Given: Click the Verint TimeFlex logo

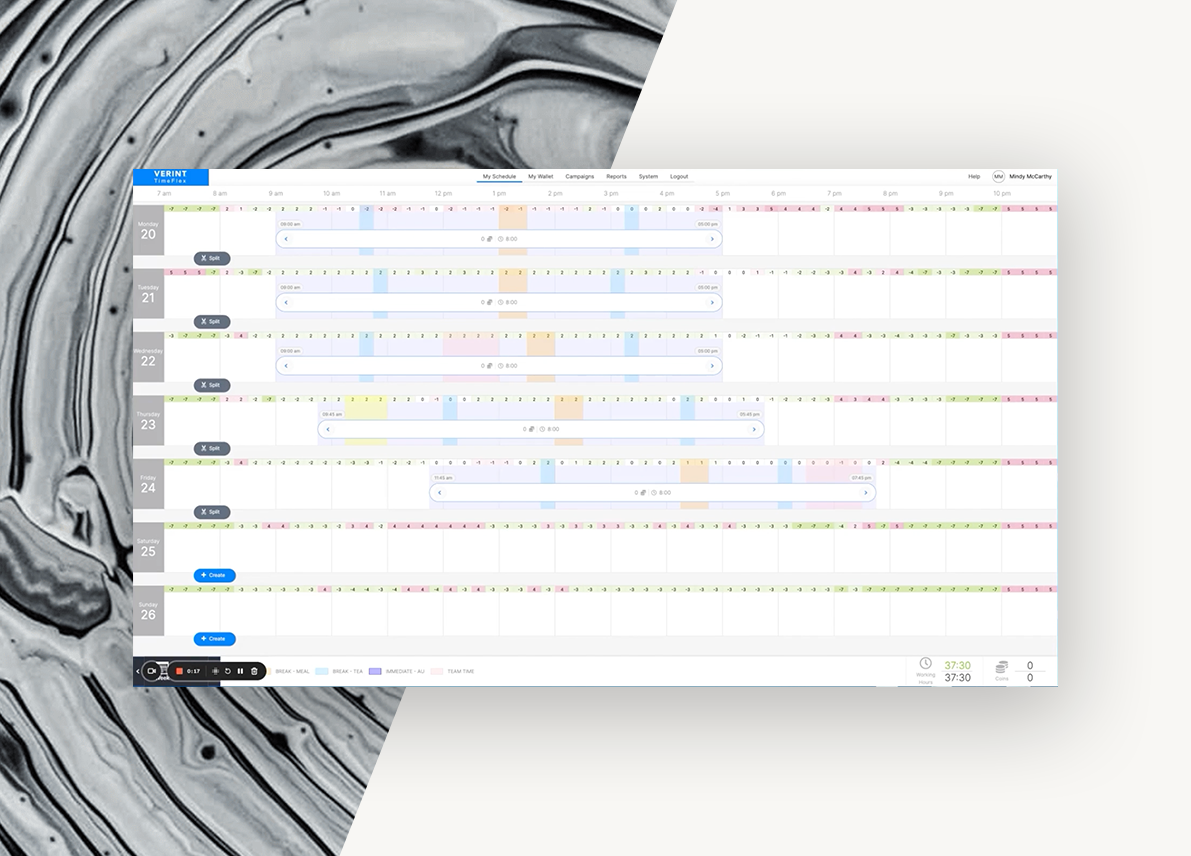Looking at the screenshot, I should [x=170, y=177].
